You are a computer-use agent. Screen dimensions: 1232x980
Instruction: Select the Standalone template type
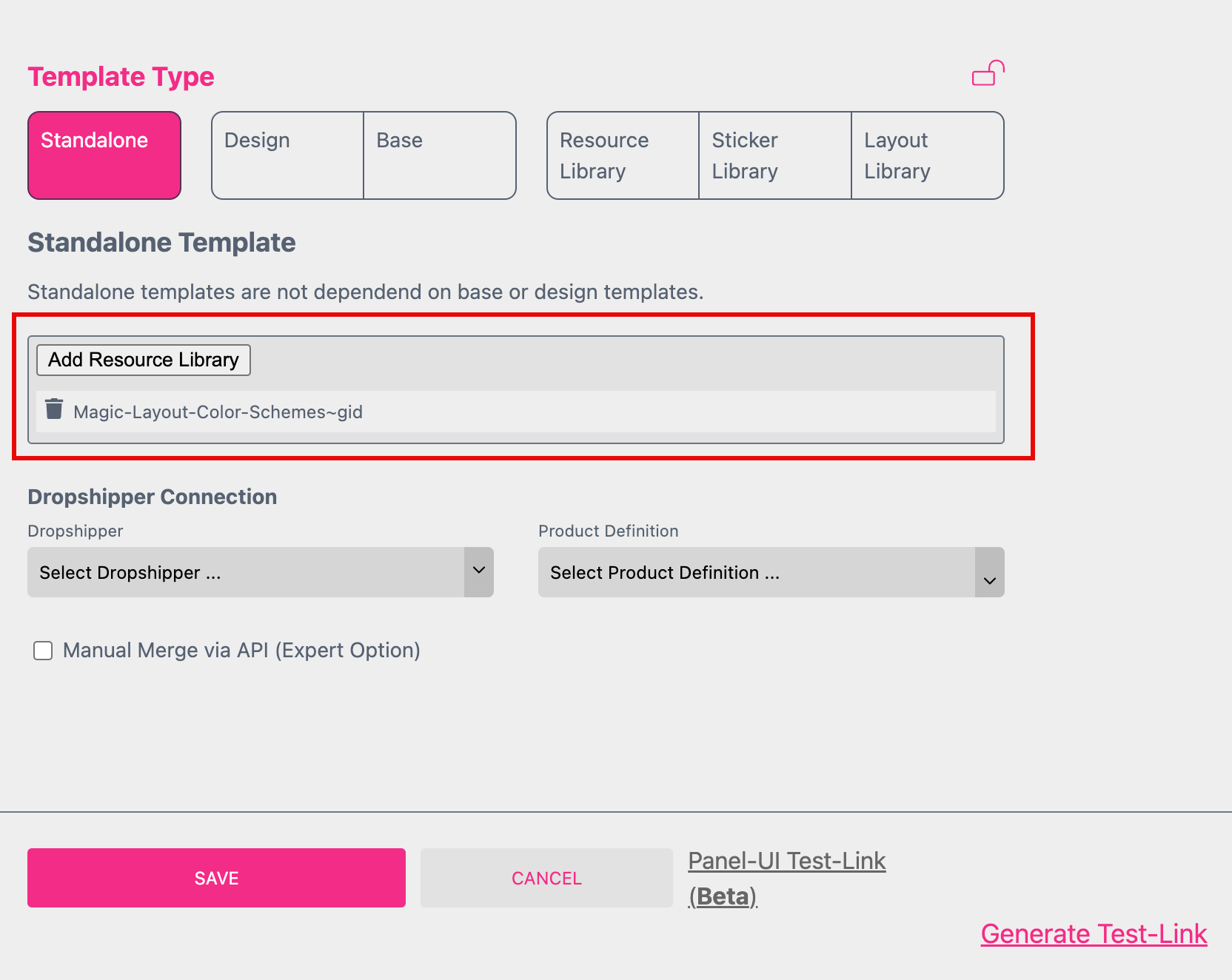tap(104, 155)
